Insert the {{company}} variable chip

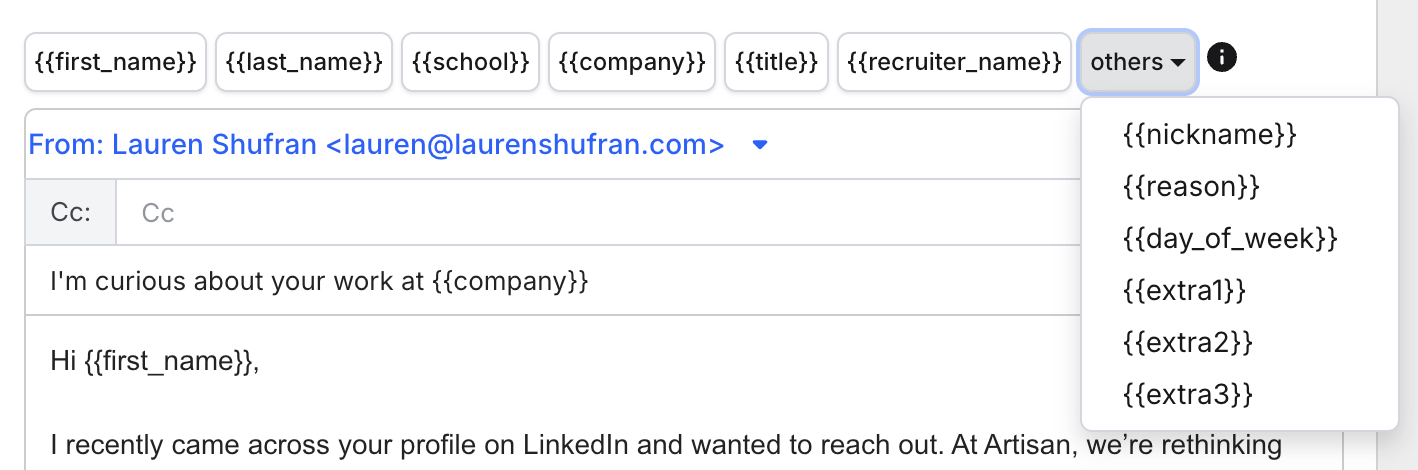632,62
